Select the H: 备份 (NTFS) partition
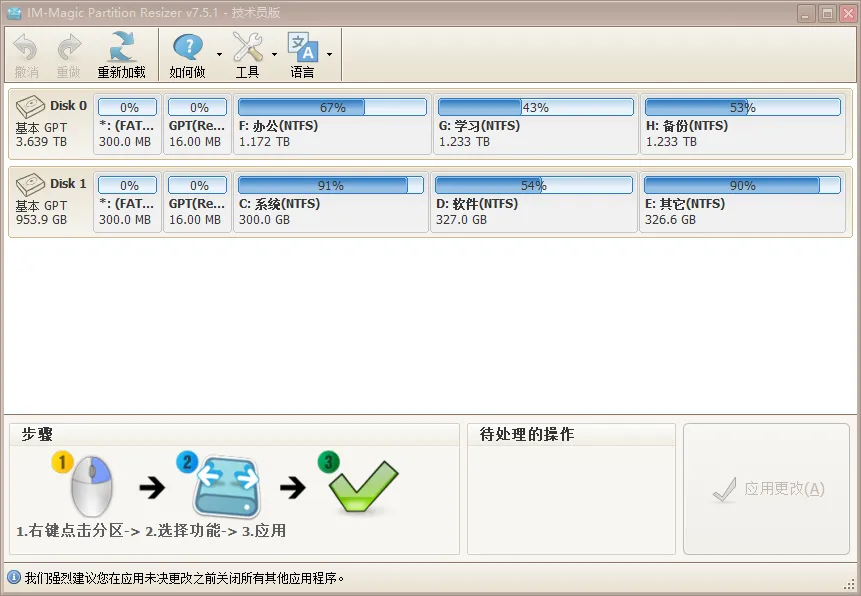The width and height of the screenshot is (861, 596). tap(742, 126)
